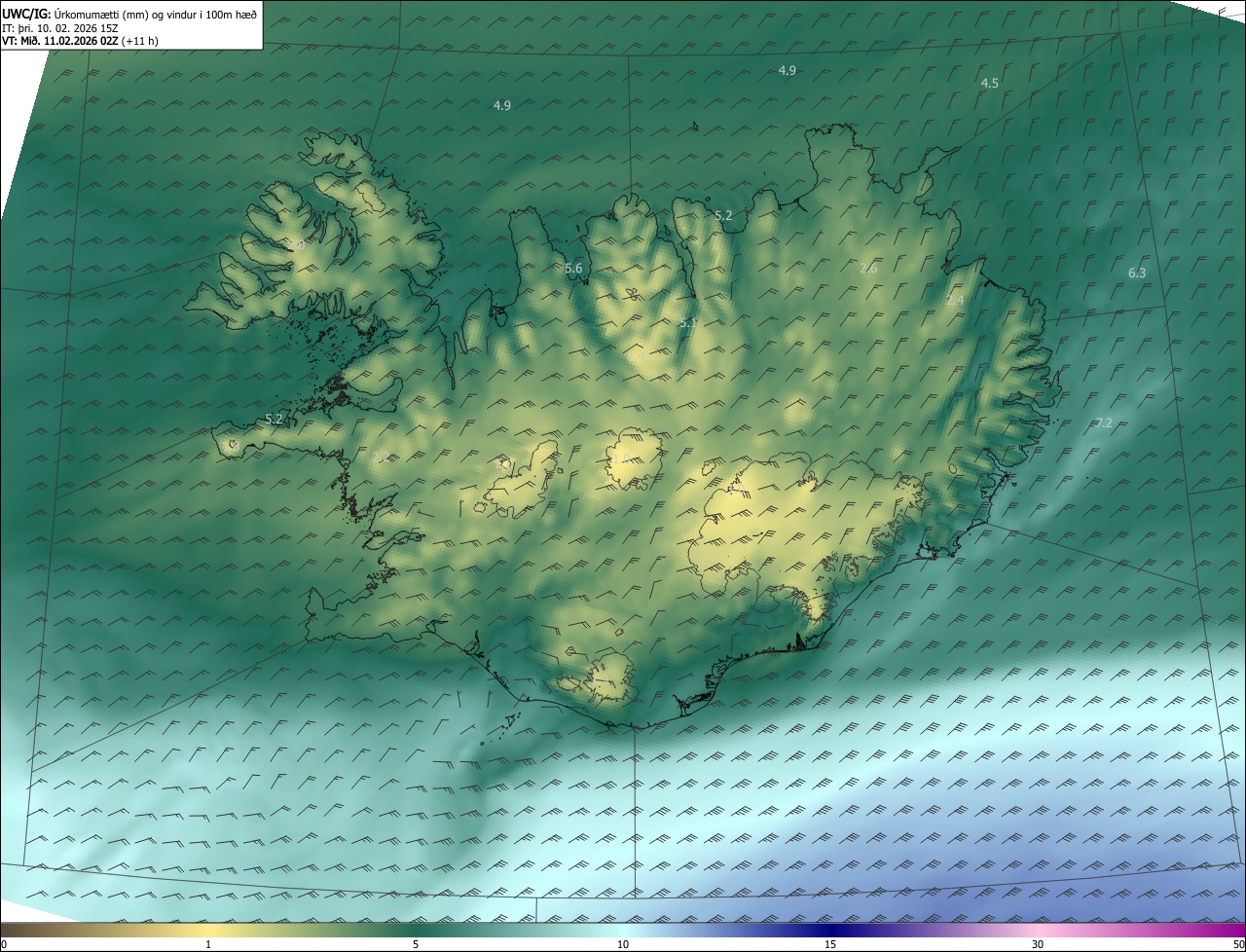Click the 10 tick on the colour scale

(623, 945)
